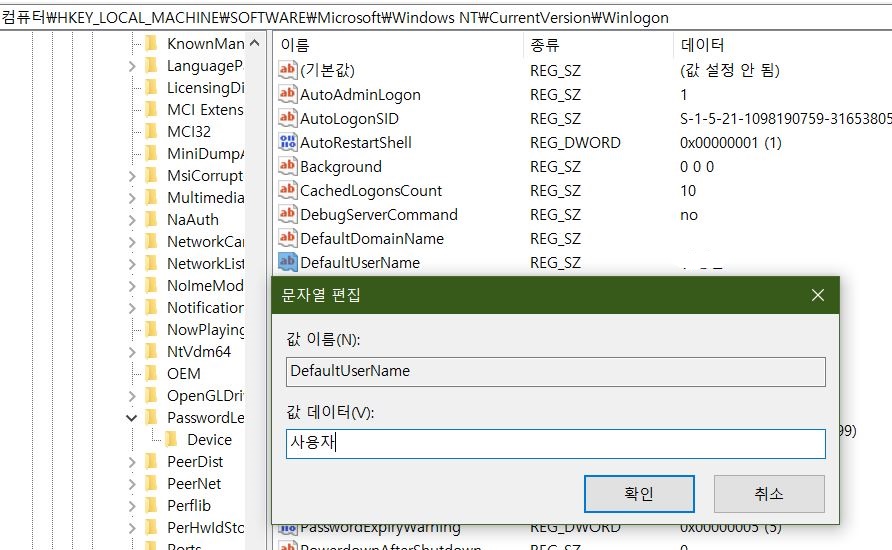Click the CachedLogonsCount data 10

point(688,191)
